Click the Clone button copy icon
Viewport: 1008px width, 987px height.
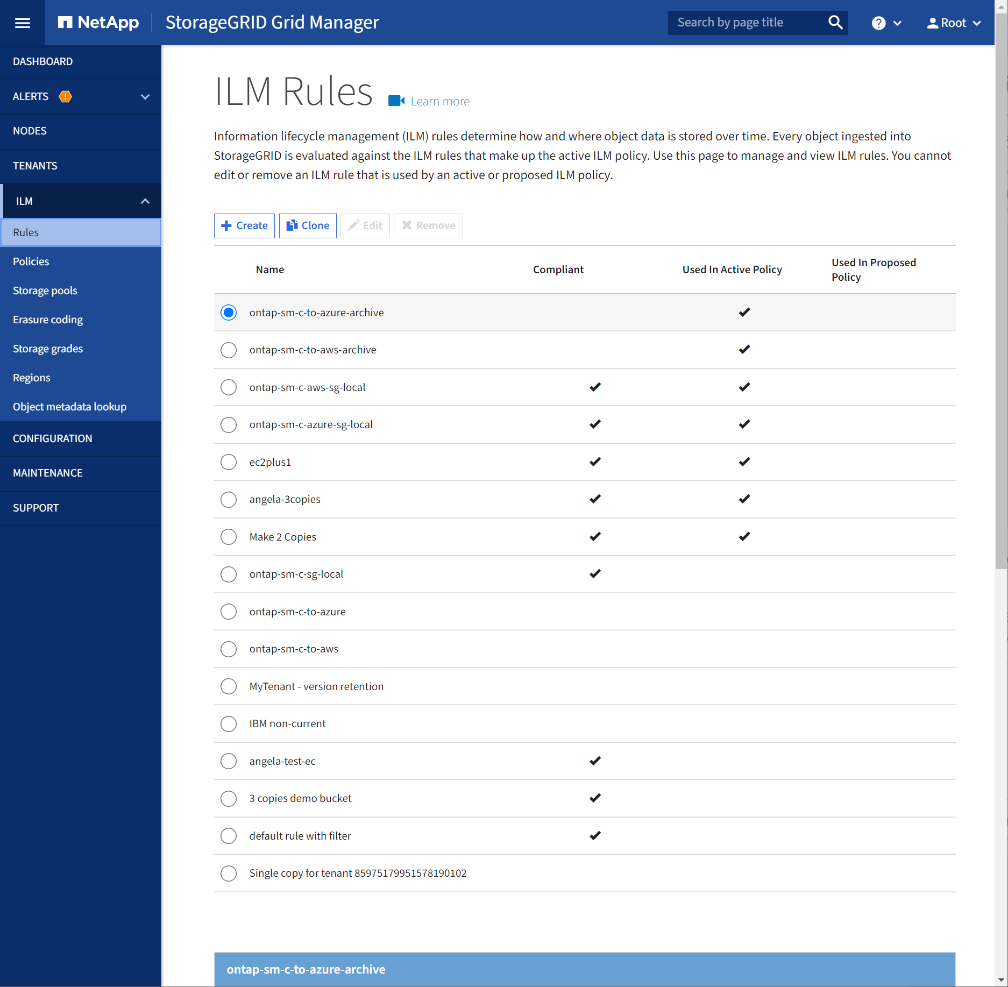pos(292,226)
